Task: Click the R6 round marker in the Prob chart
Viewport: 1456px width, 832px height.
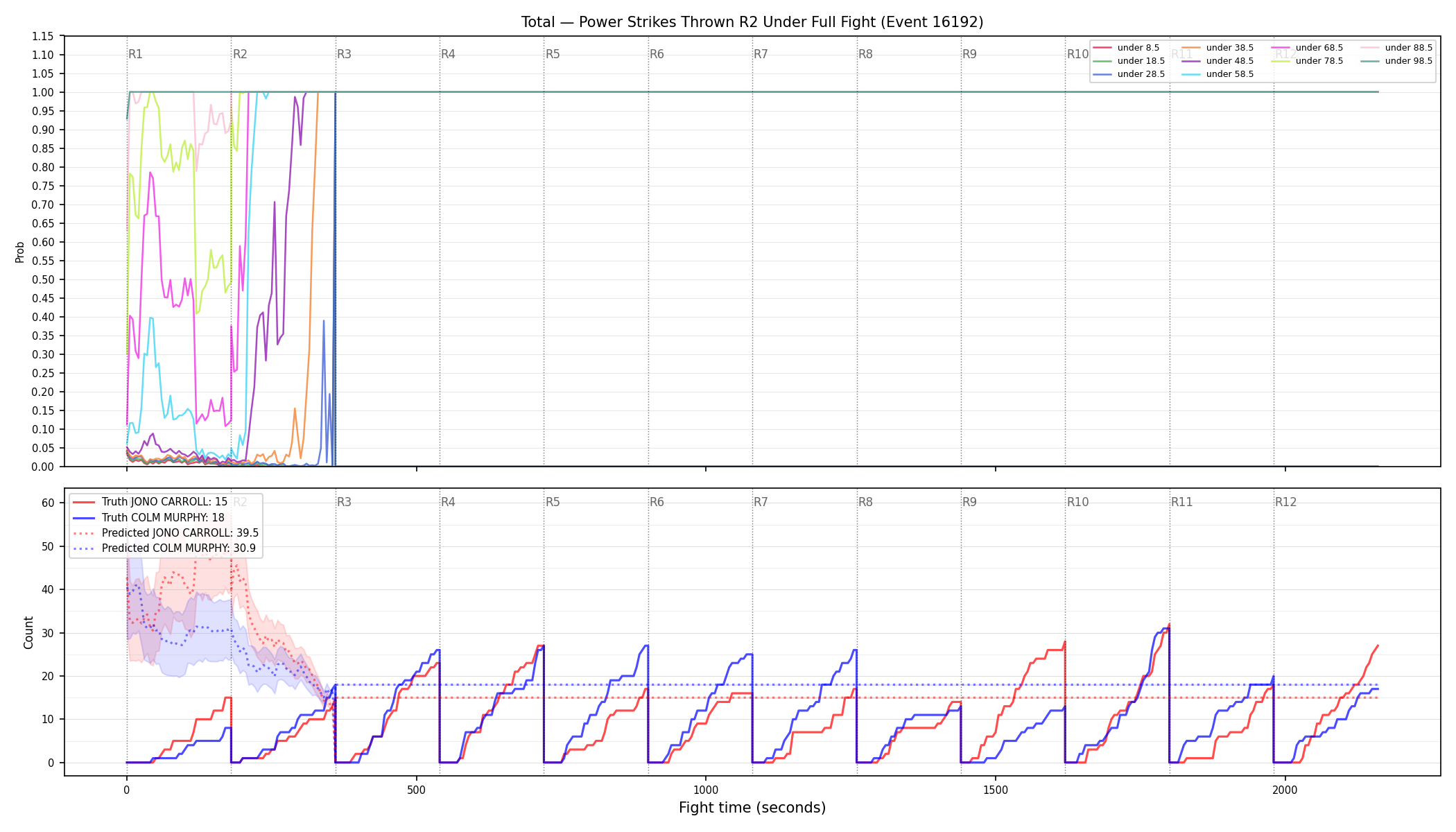Action: click(x=657, y=54)
